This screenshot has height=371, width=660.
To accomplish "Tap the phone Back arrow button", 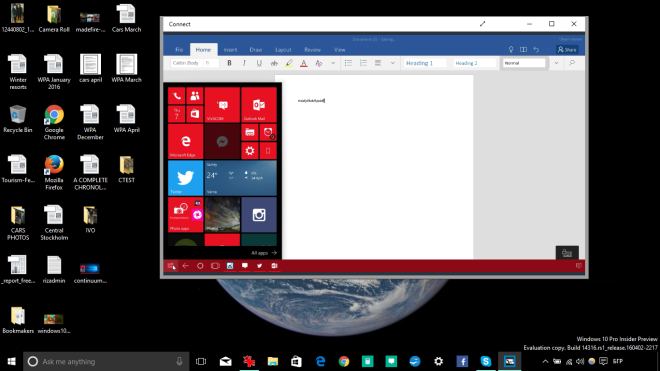I will click(186, 266).
